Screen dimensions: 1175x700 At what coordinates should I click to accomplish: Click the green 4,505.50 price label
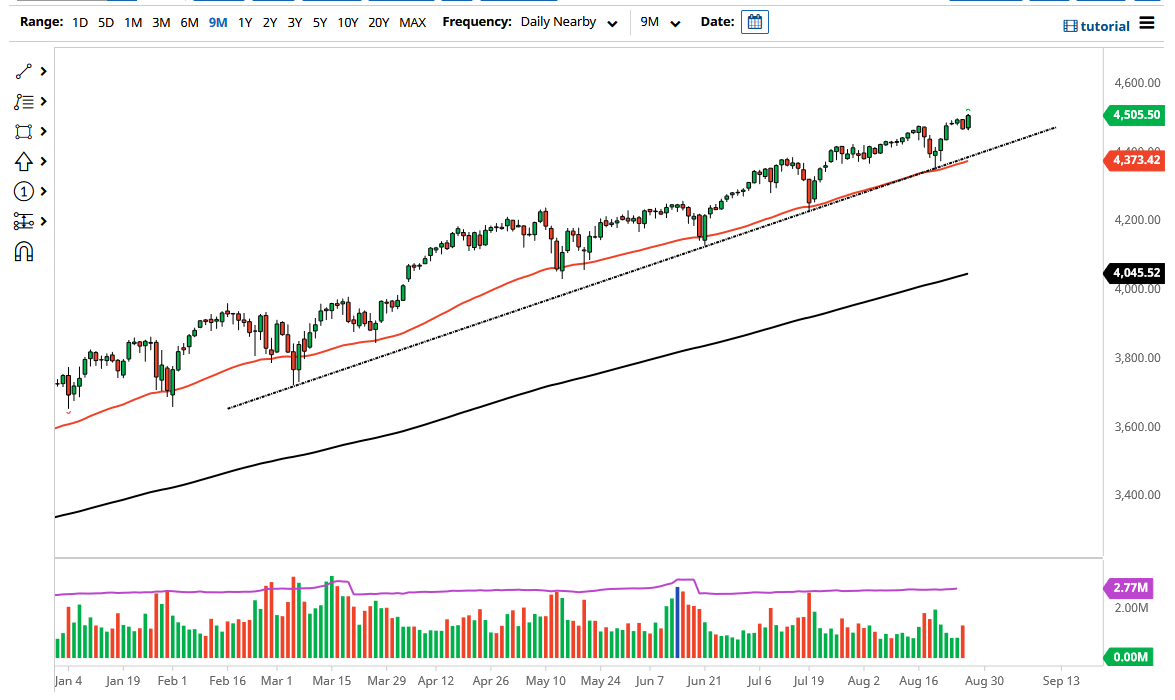tap(1135, 115)
